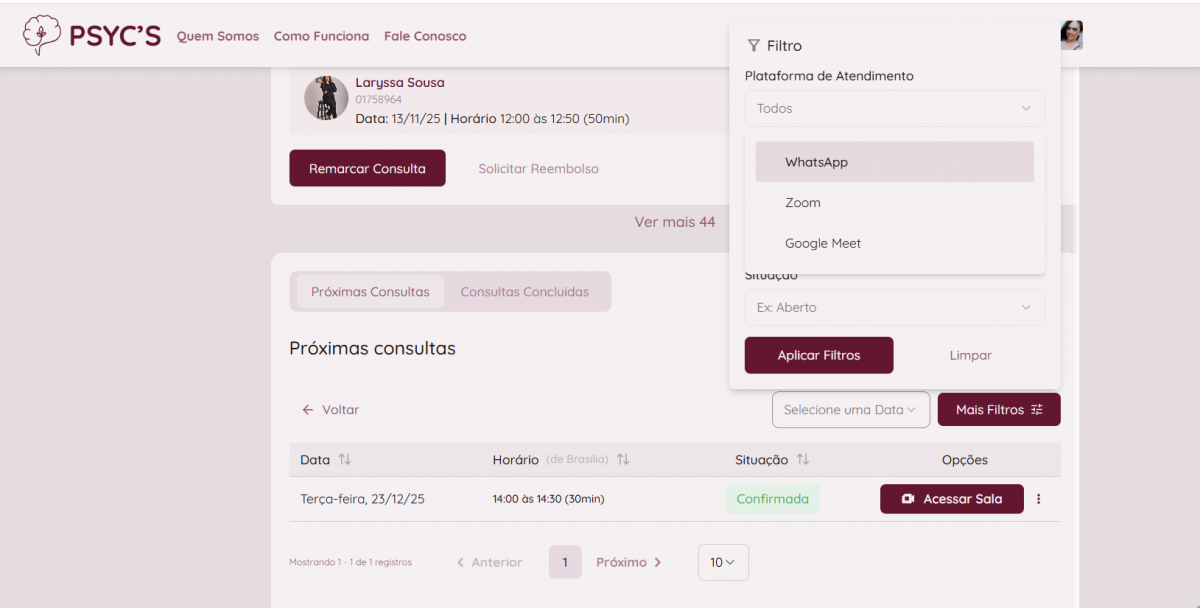The image size is (1200, 608).
Task: Click the Mais Filtros button
Action: [998, 410]
